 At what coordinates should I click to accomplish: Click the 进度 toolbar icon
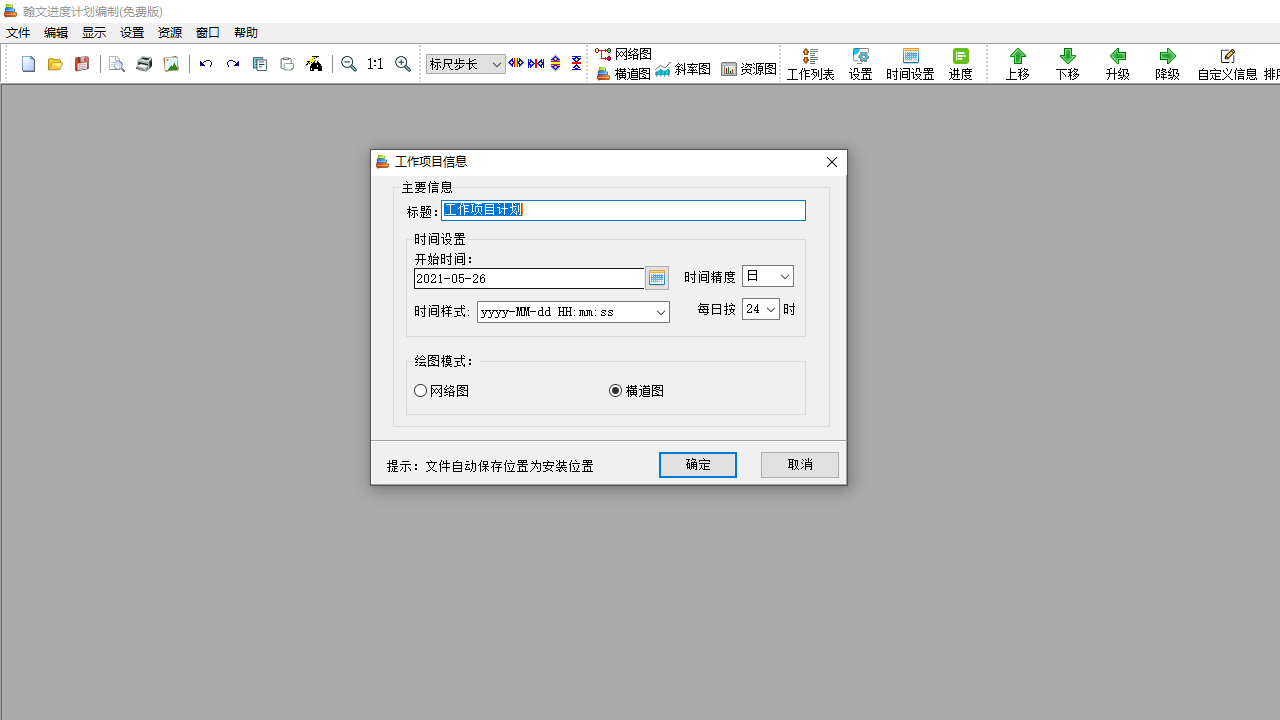960,63
